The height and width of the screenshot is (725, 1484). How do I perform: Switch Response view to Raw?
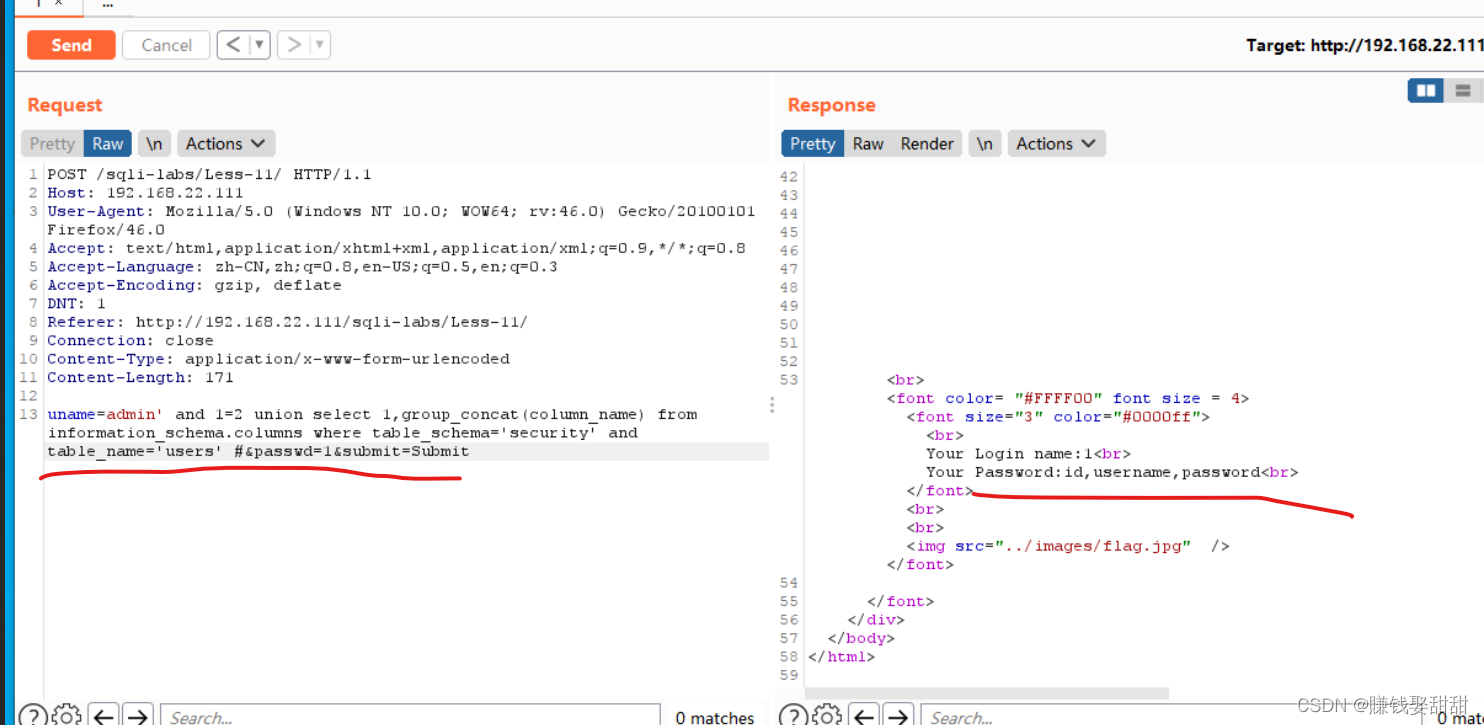tap(868, 144)
